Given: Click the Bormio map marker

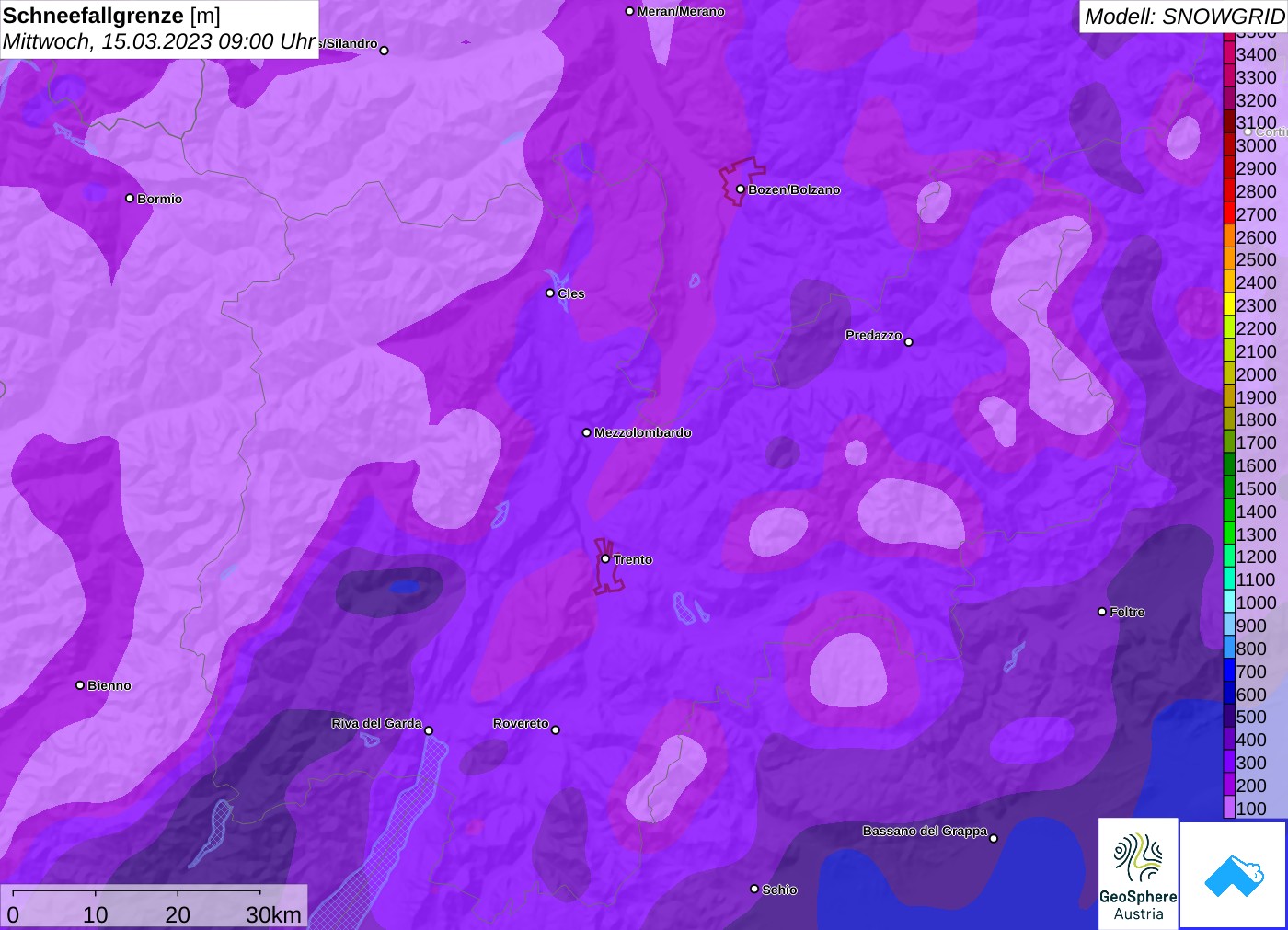Looking at the screenshot, I should point(130,198).
